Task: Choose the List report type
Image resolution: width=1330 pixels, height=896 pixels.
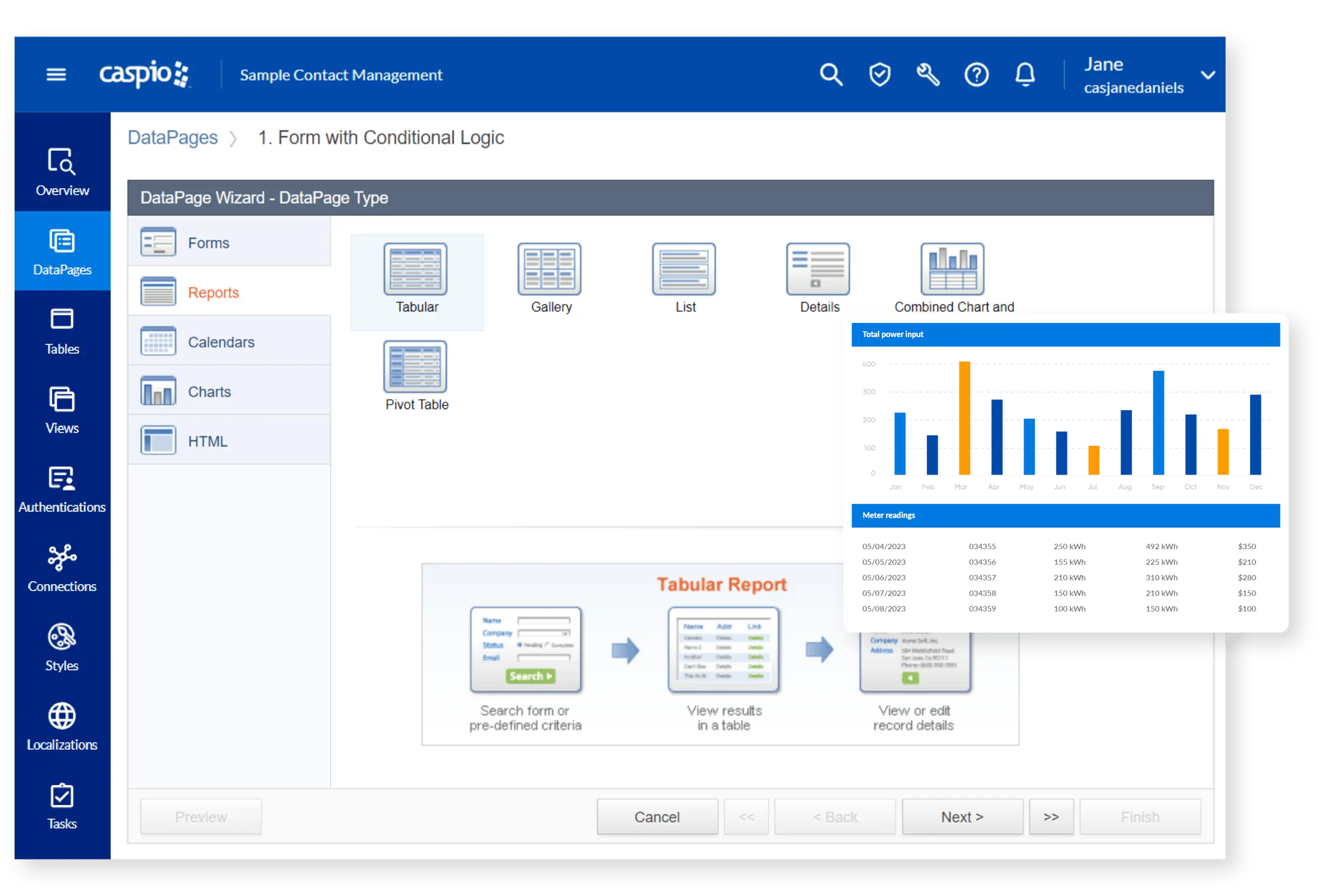Action: (x=684, y=279)
